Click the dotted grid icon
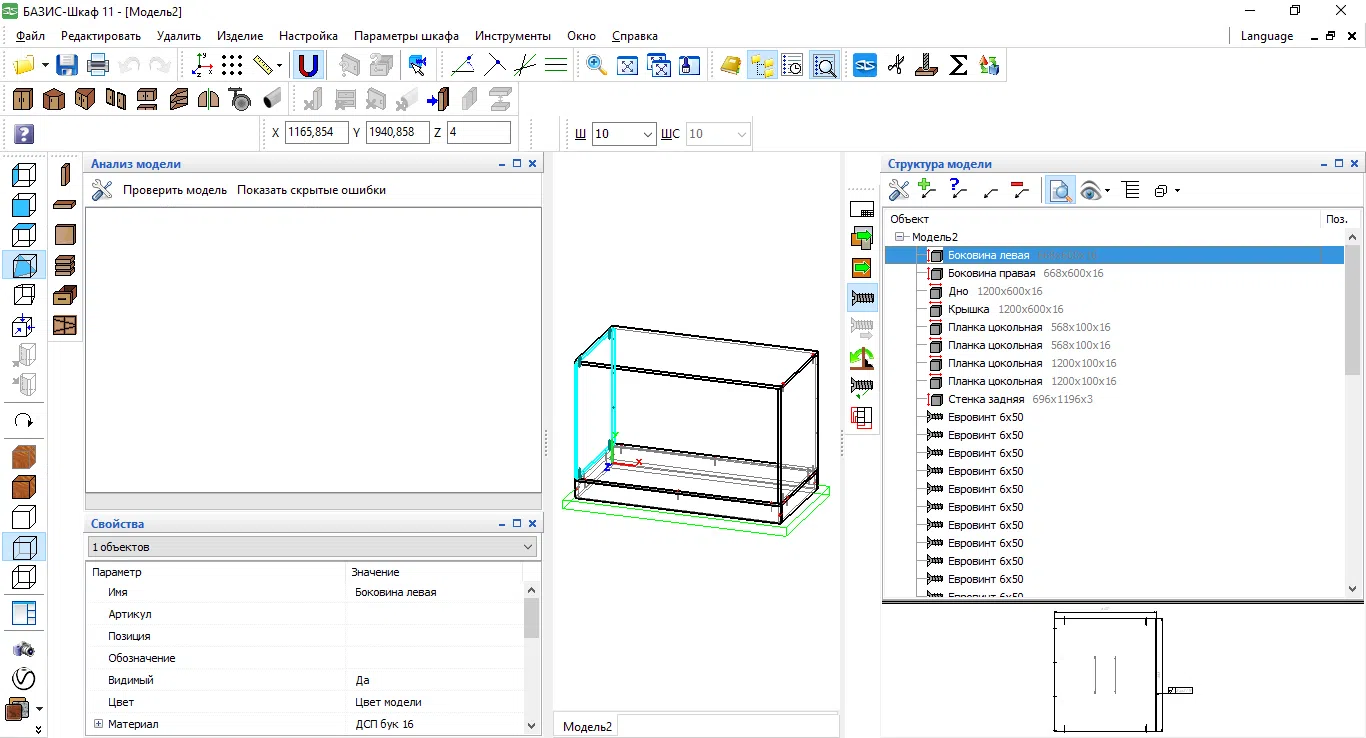The width and height of the screenshot is (1366, 738). (x=232, y=66)
